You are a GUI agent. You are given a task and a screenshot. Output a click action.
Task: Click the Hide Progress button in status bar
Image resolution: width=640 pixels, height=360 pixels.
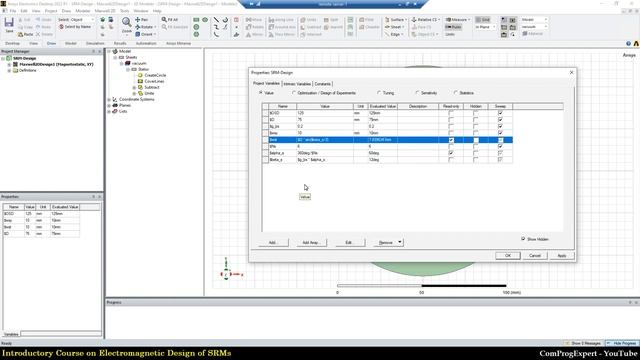click(x=622, y=343)
